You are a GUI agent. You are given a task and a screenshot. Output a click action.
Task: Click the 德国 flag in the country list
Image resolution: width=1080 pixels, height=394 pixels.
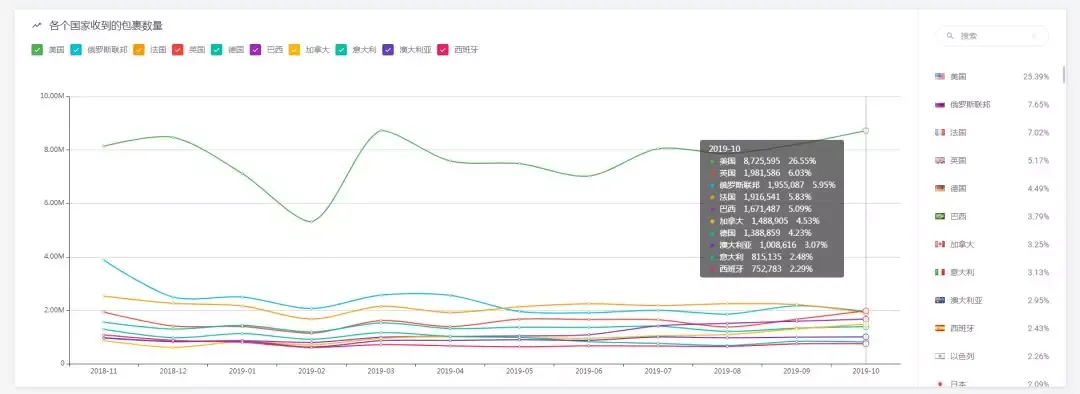coord(939,188)
